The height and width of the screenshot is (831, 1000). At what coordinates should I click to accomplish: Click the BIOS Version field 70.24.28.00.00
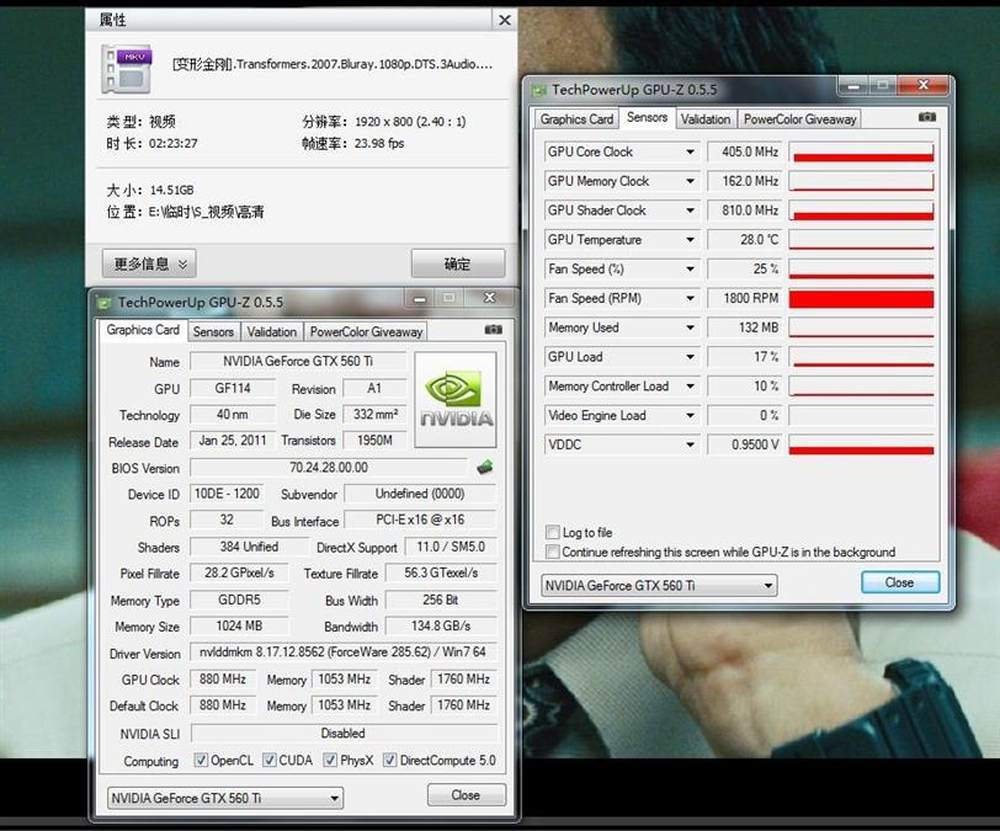329,467
